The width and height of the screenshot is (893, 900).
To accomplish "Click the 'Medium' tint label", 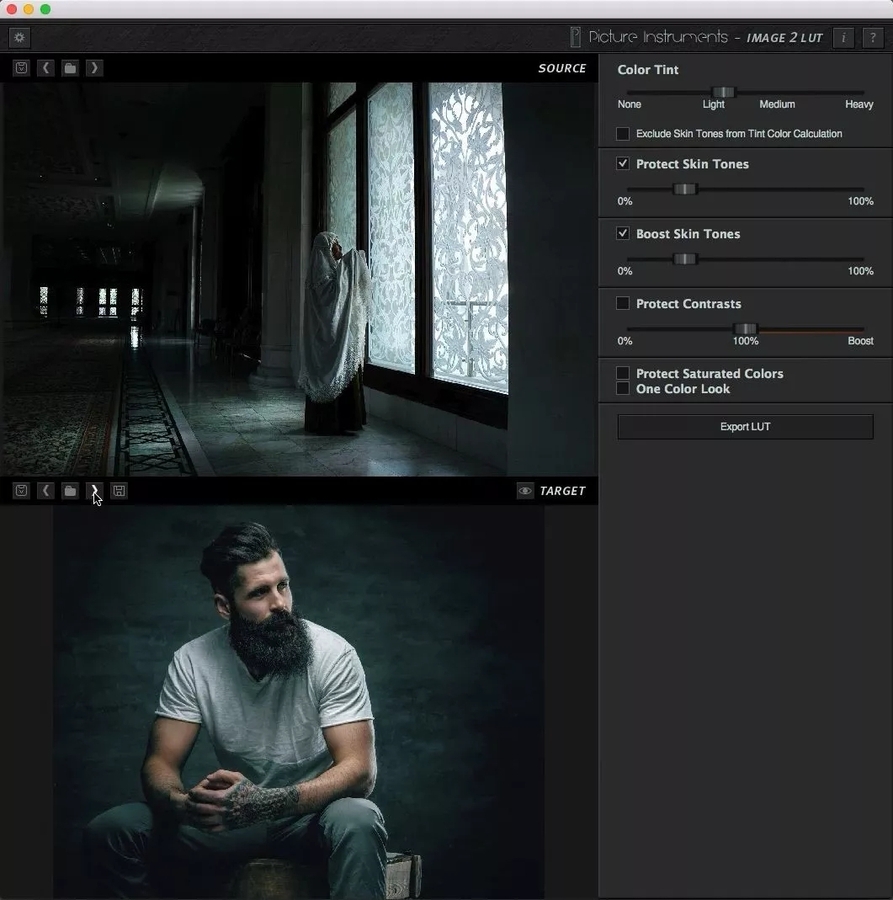I will [x=777, y=104].
